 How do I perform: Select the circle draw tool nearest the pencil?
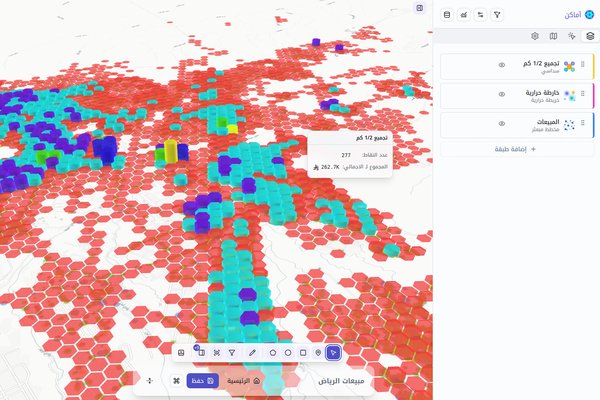[x=272, y=353]
